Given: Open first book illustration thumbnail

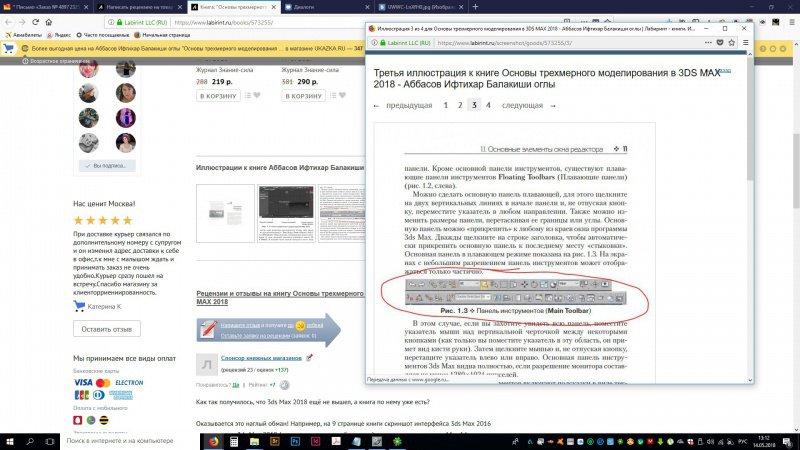Looking at the screenshot, I should click(x=225, y=213).
